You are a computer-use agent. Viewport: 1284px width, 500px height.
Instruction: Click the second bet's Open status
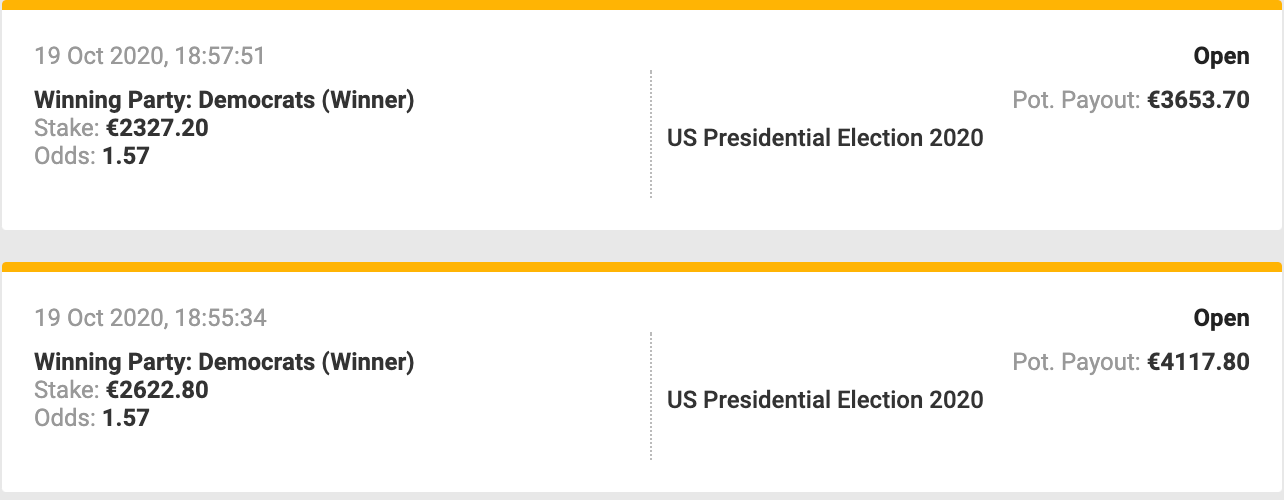coord(1222,318)
